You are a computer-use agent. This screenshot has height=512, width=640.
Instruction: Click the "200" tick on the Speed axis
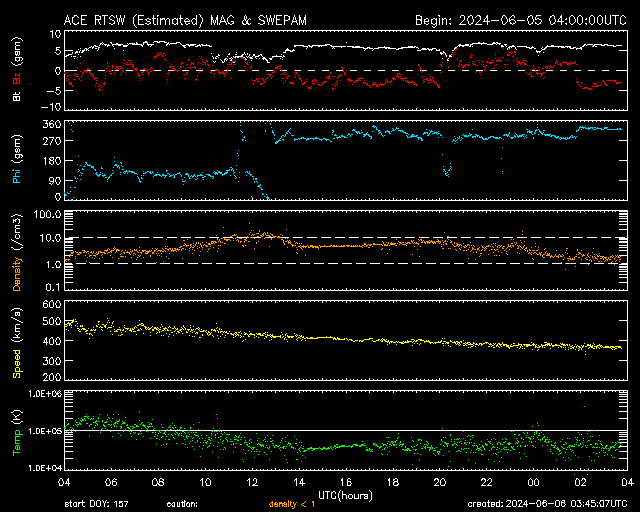(52, 377)
